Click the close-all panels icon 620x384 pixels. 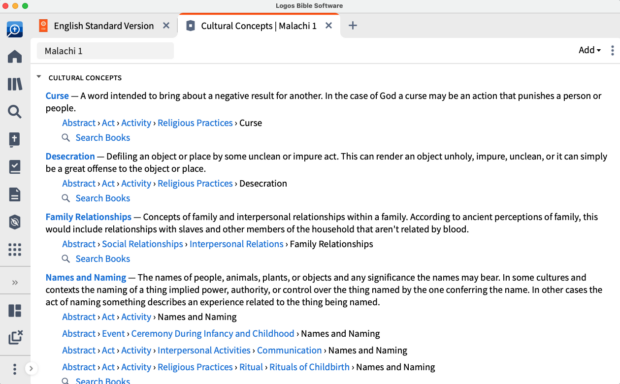[x=15, y=337]
